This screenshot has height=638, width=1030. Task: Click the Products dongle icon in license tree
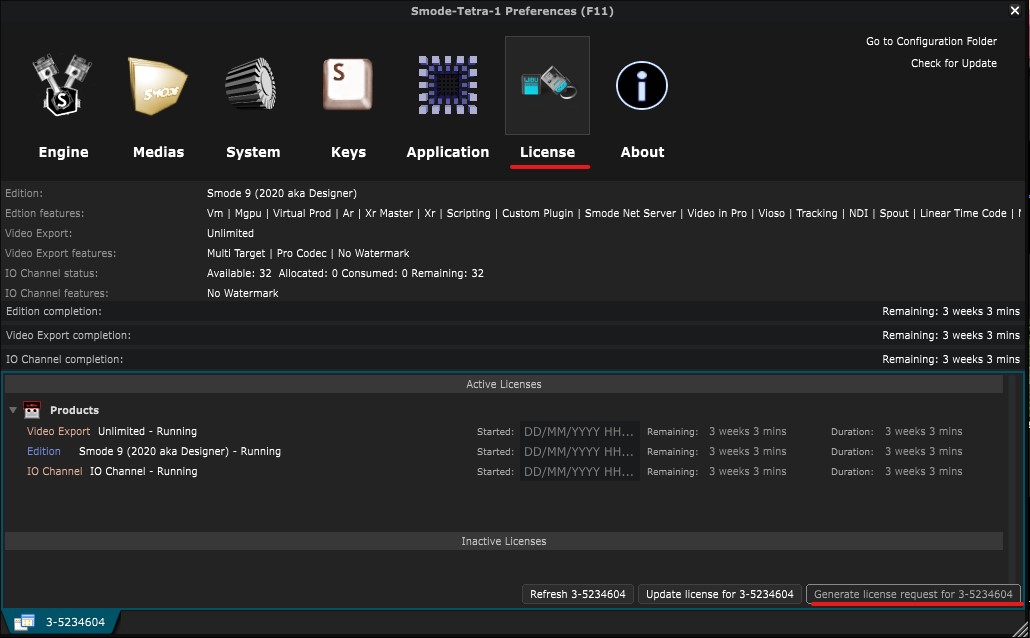point(32,410)
